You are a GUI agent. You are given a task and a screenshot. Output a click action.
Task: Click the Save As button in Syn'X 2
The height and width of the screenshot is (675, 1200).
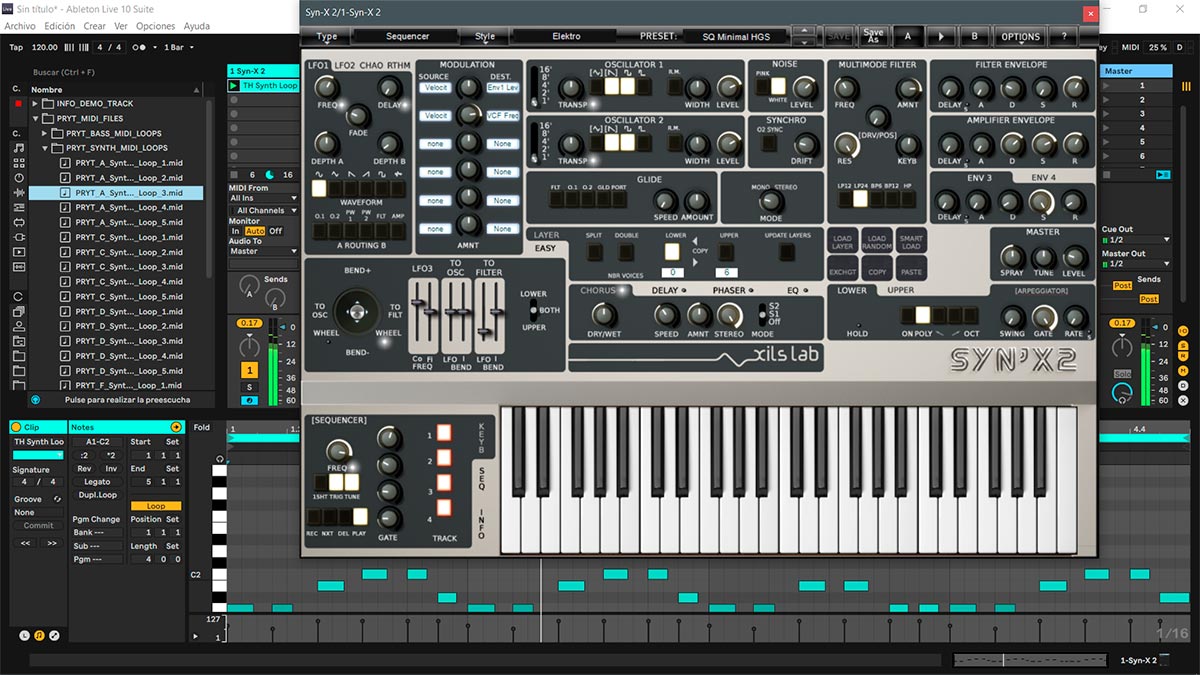click(x=873, y=36)
